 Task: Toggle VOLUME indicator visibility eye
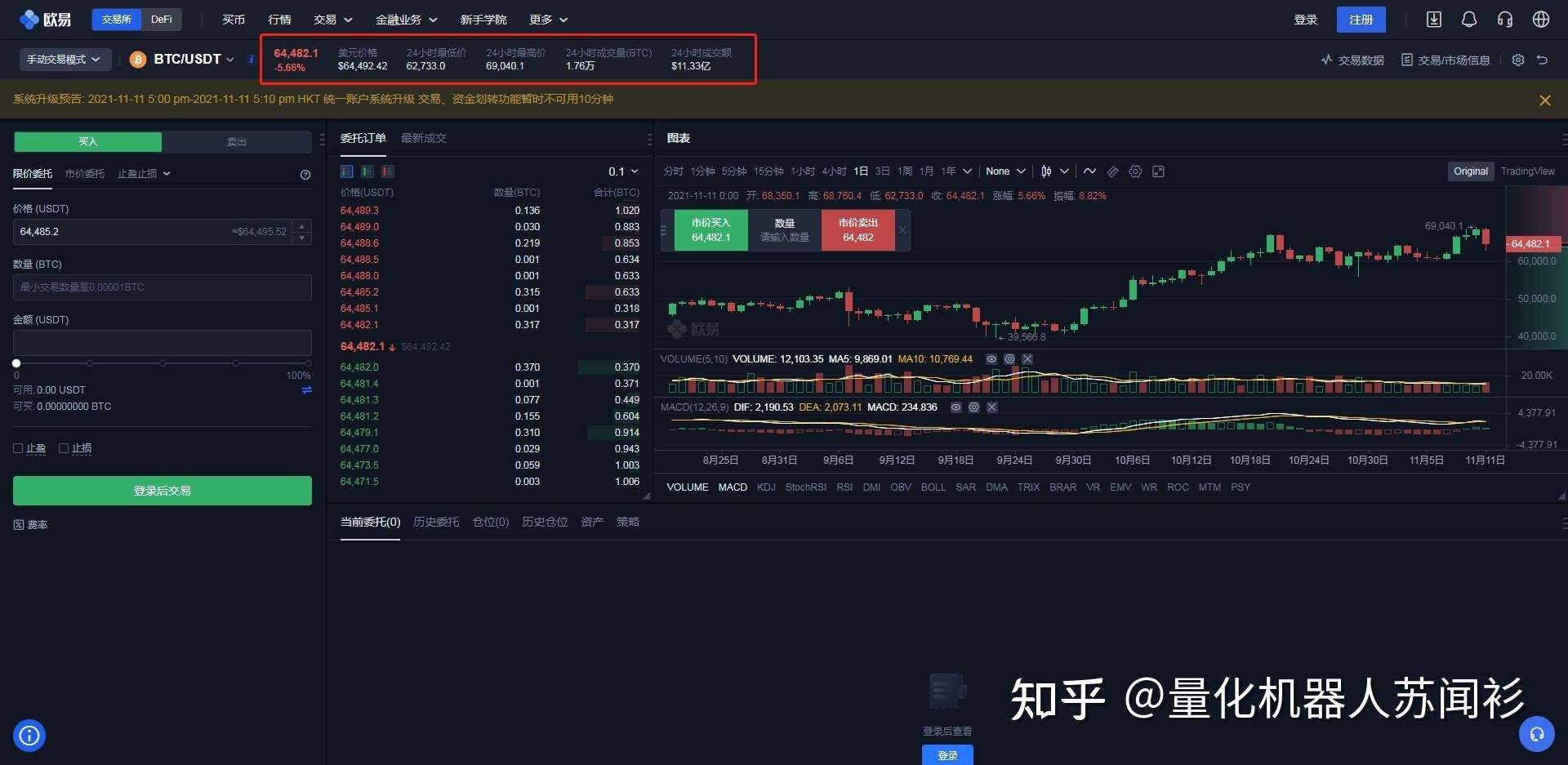991,359
